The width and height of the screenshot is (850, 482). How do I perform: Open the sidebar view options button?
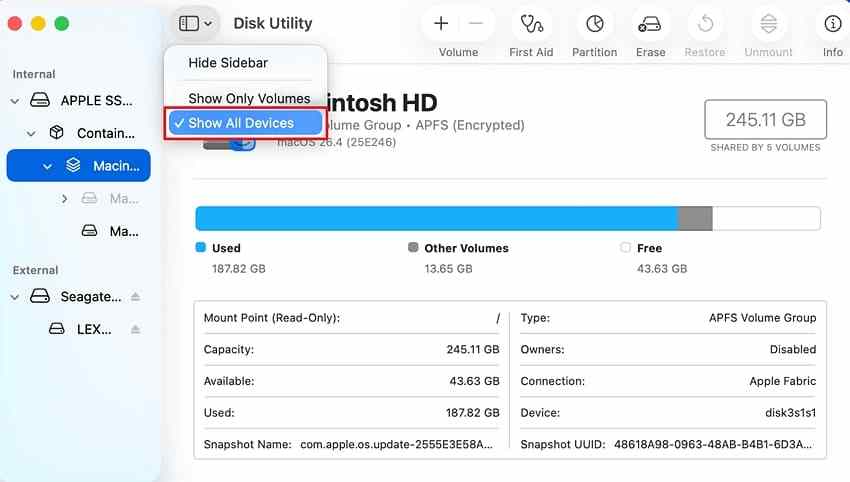tap(195, 23)
